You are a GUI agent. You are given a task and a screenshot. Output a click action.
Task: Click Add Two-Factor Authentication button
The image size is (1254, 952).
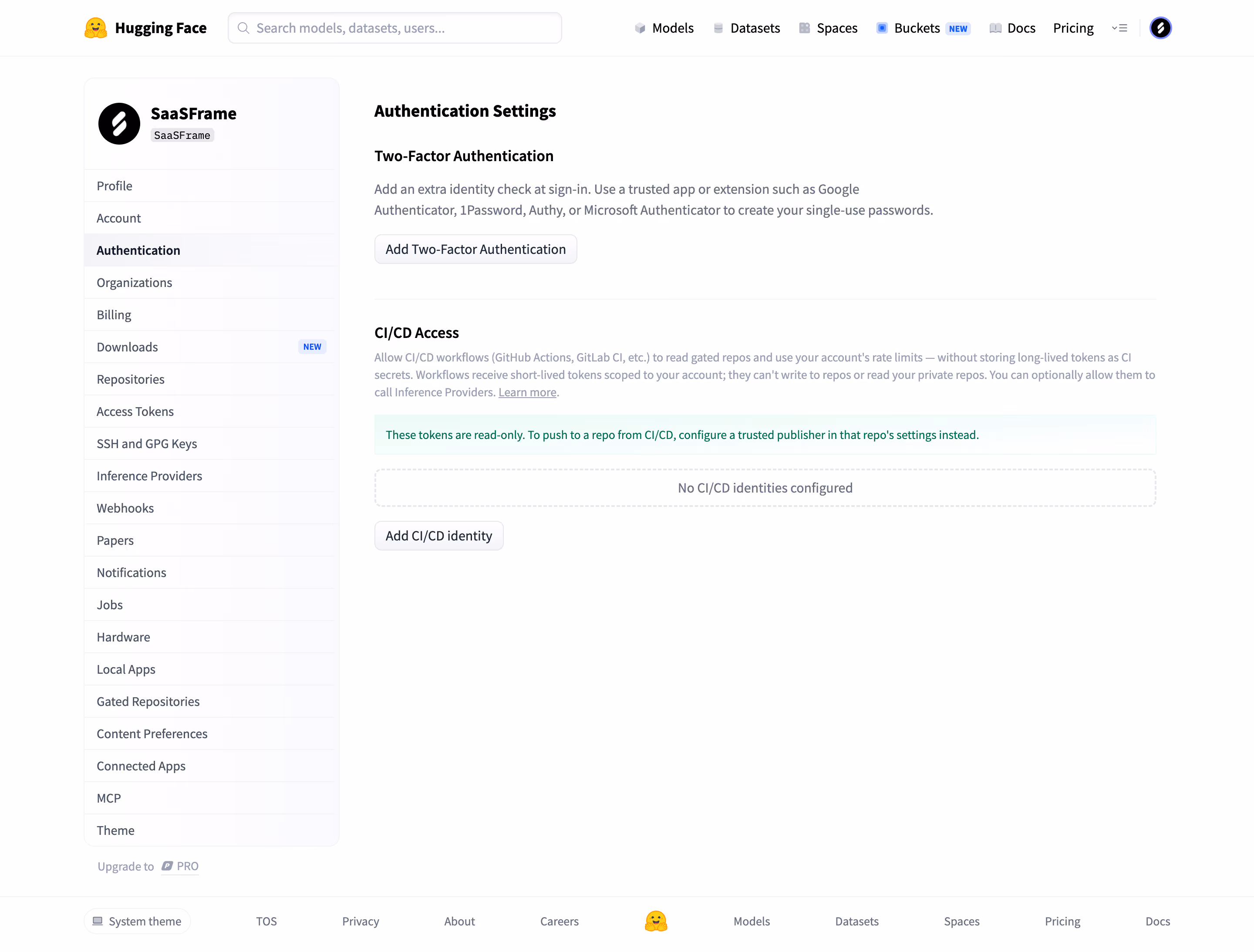pyautogui.click(x=475, y=249)
